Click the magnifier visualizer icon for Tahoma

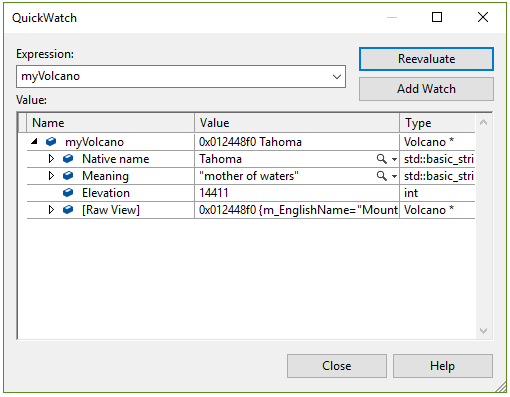[382, 159]
